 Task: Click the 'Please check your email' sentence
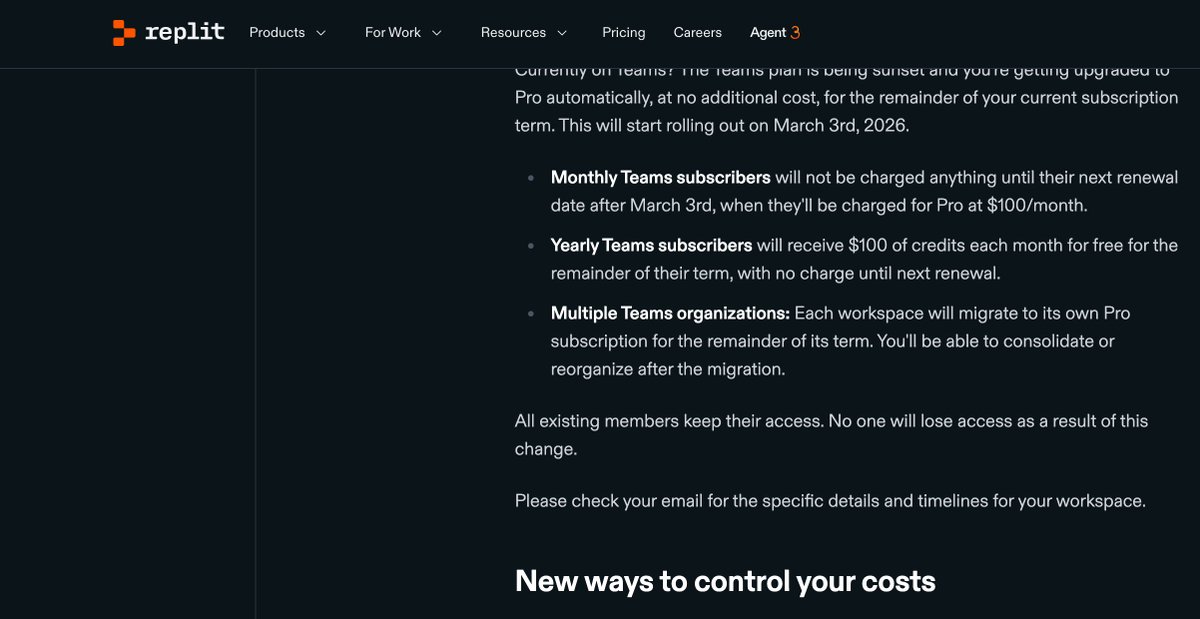coord(830,500)
